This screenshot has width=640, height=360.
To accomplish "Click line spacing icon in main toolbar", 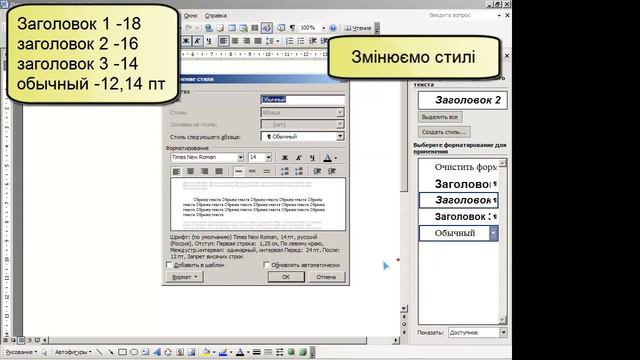I will tap(270, 41).
